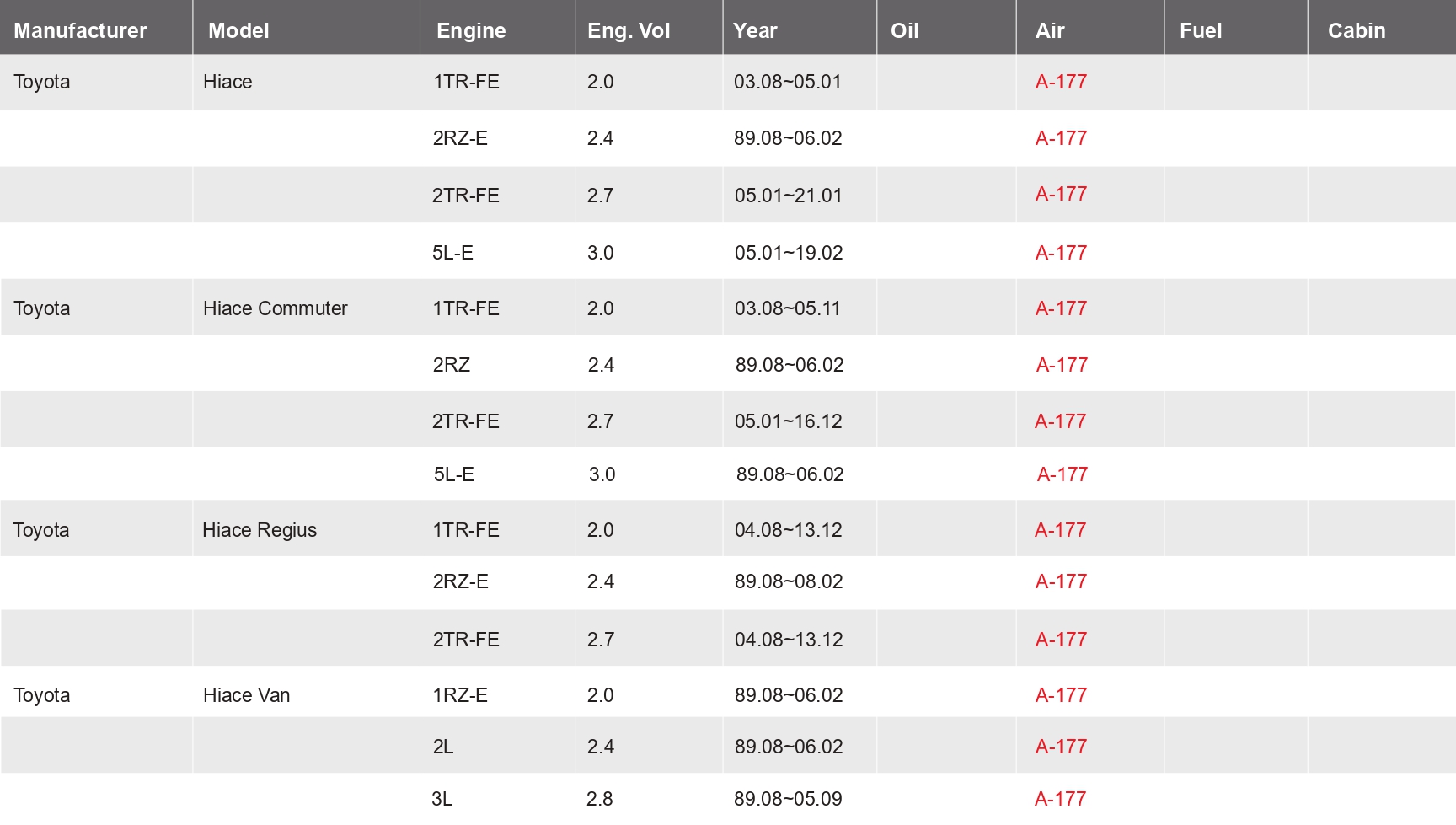The width and height of the screenshot is (1456, 825).
Task: Open A-177 air filter in 89.08~08.02 row
Action: [1061, 581]
